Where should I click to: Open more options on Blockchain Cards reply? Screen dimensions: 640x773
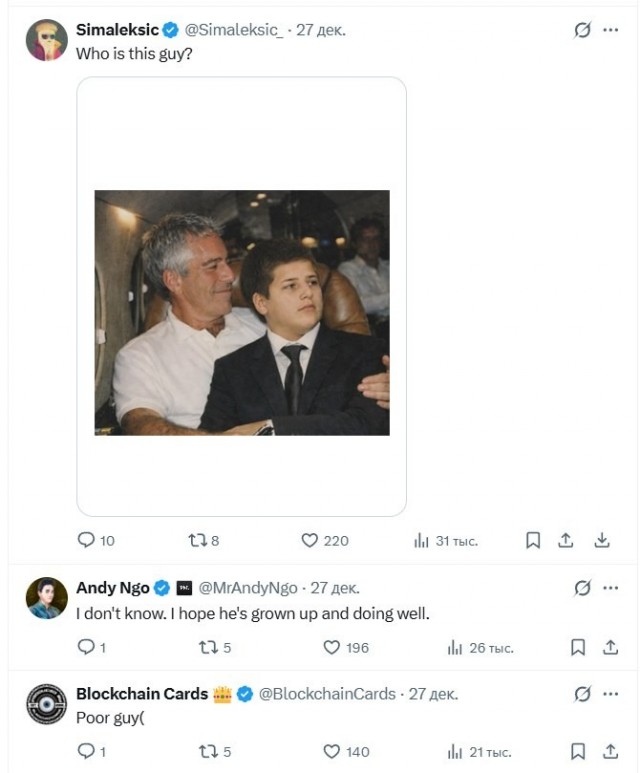click(610, 693)
